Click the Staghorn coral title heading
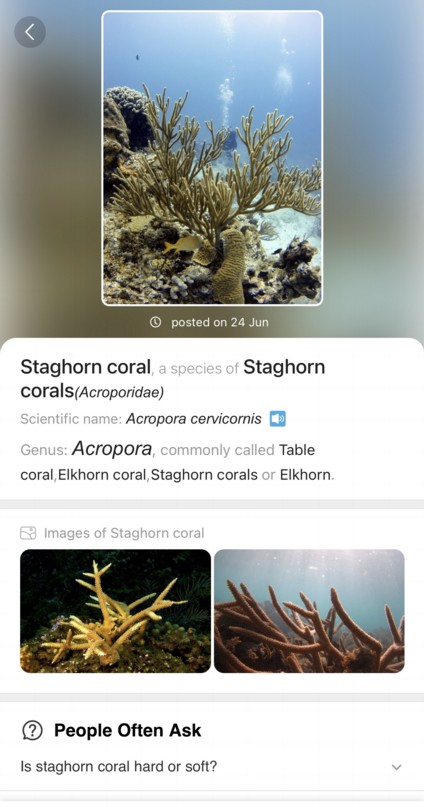Screen dimensions: 424x807 click(x=86, y=367)
